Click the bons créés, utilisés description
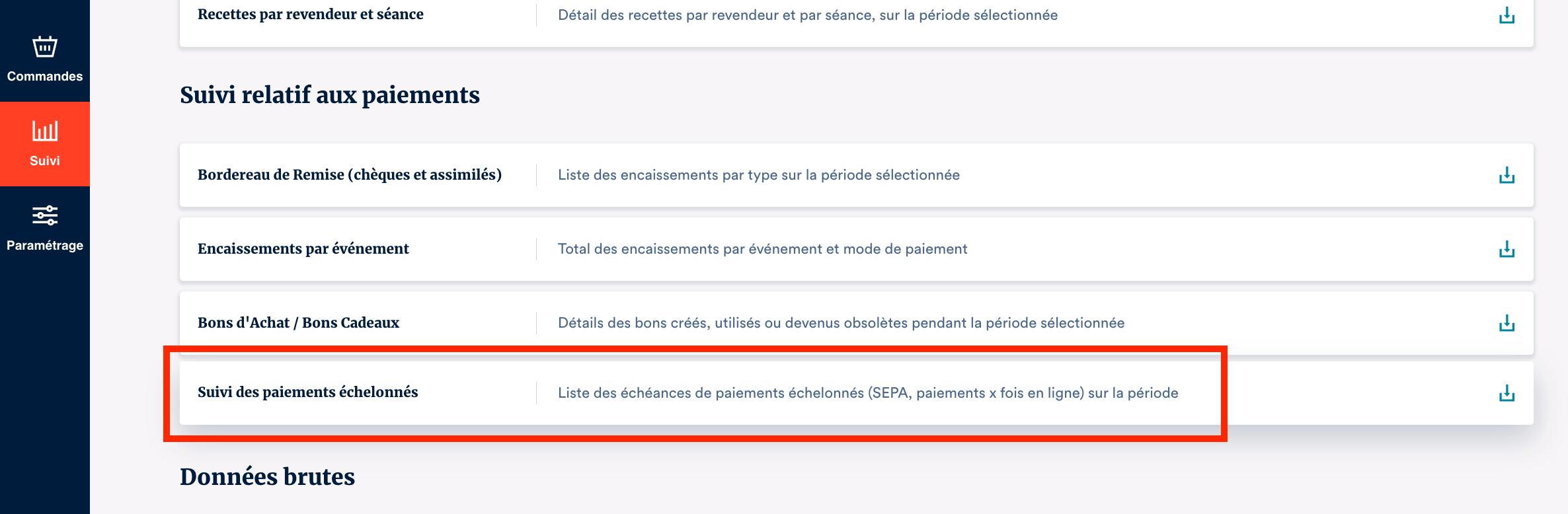Screen dimensions: 1568x514 (x=841, y=323)
